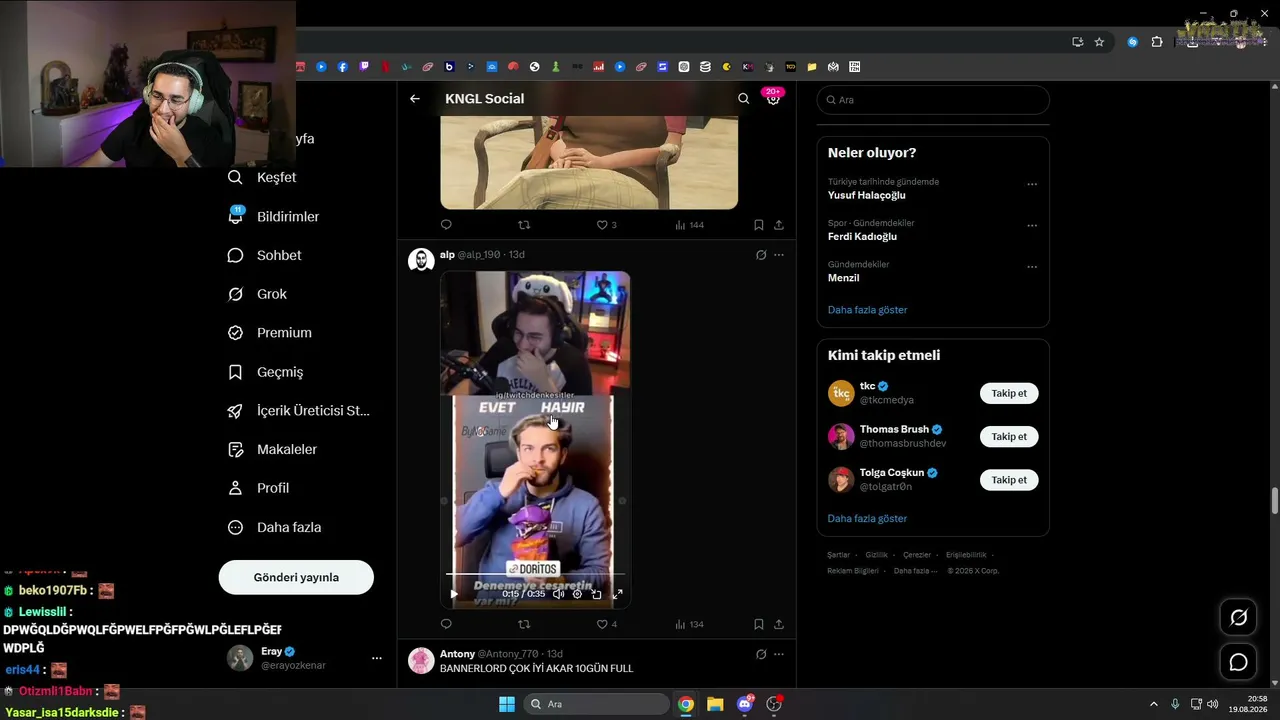The image size is (1280, 720).
Task: Share the post with 144 views
Action: (779, 225)
